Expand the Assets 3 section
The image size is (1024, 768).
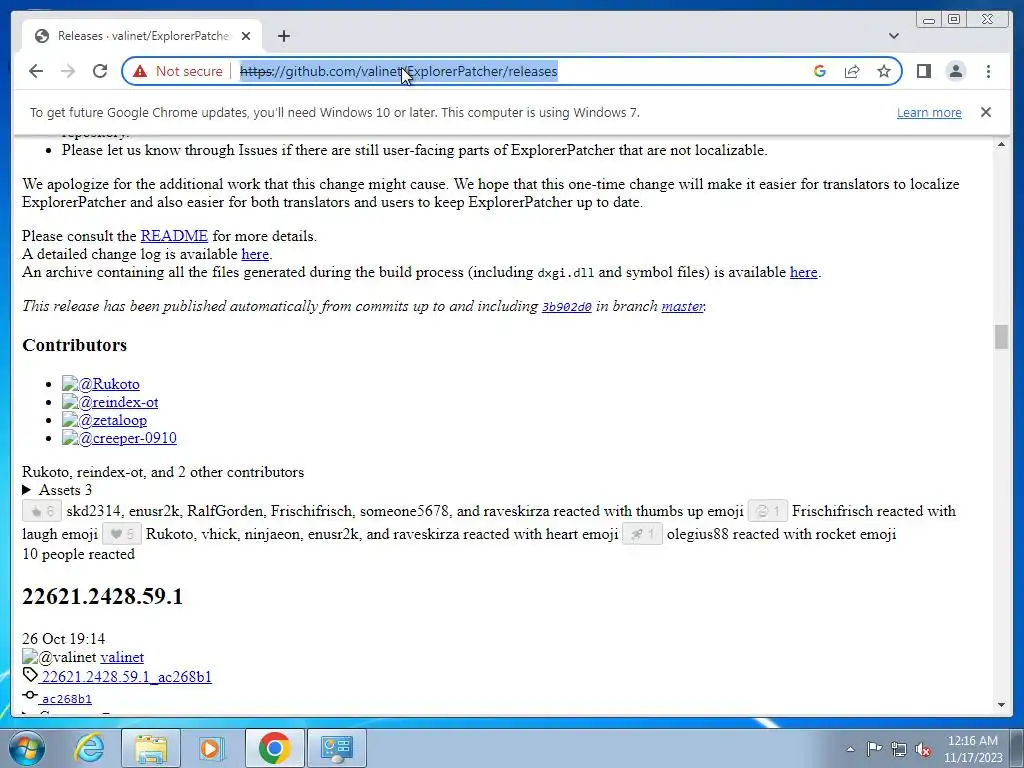[57, 490]
